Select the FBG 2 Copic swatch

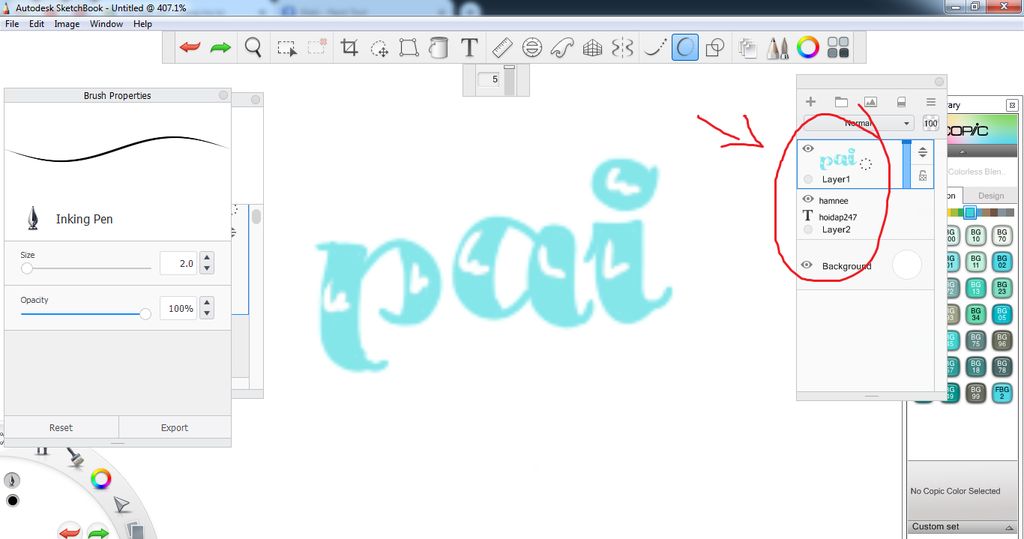click(x=1002, y=393)
